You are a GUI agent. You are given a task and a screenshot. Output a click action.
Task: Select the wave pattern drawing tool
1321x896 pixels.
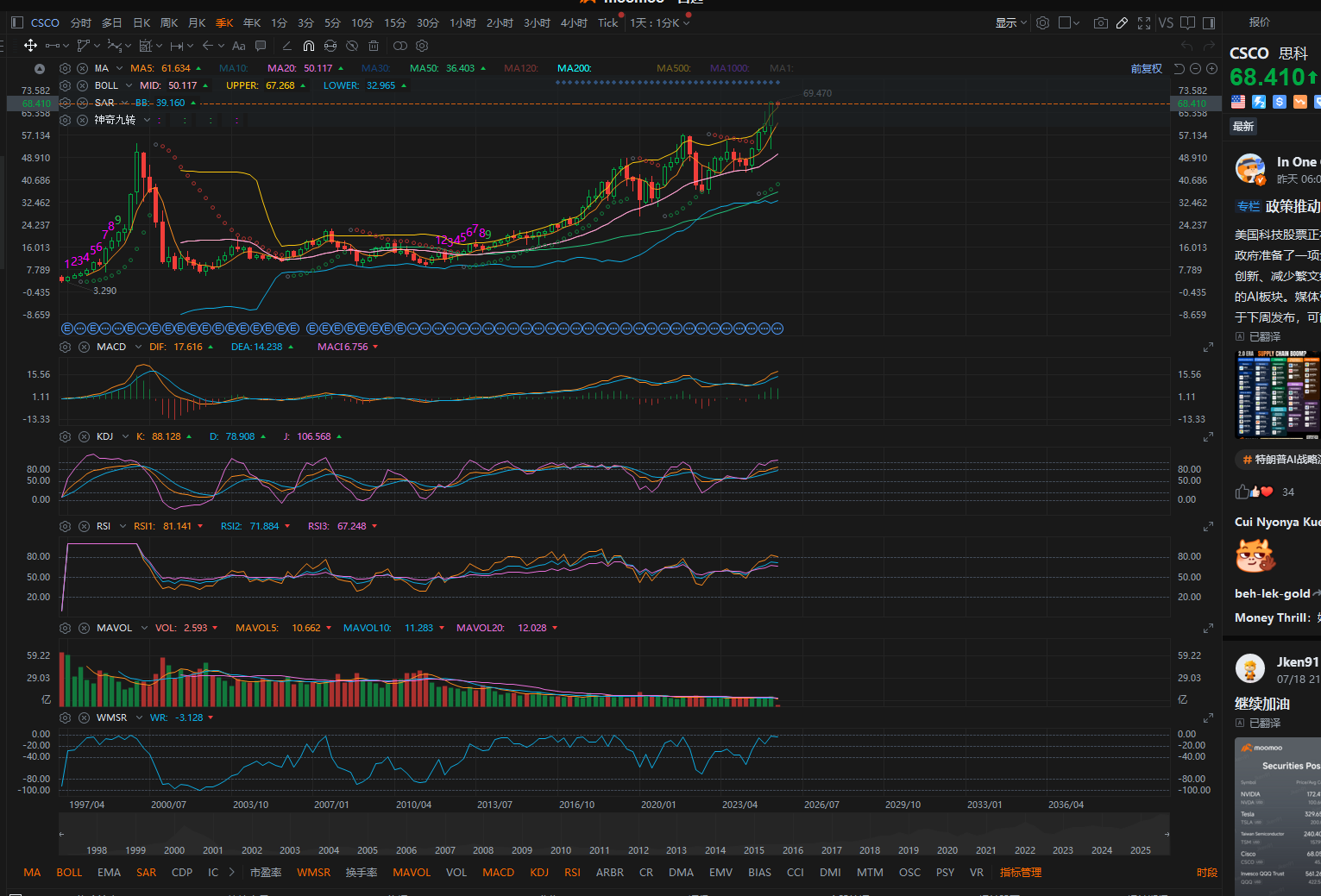tap(115, 46)
